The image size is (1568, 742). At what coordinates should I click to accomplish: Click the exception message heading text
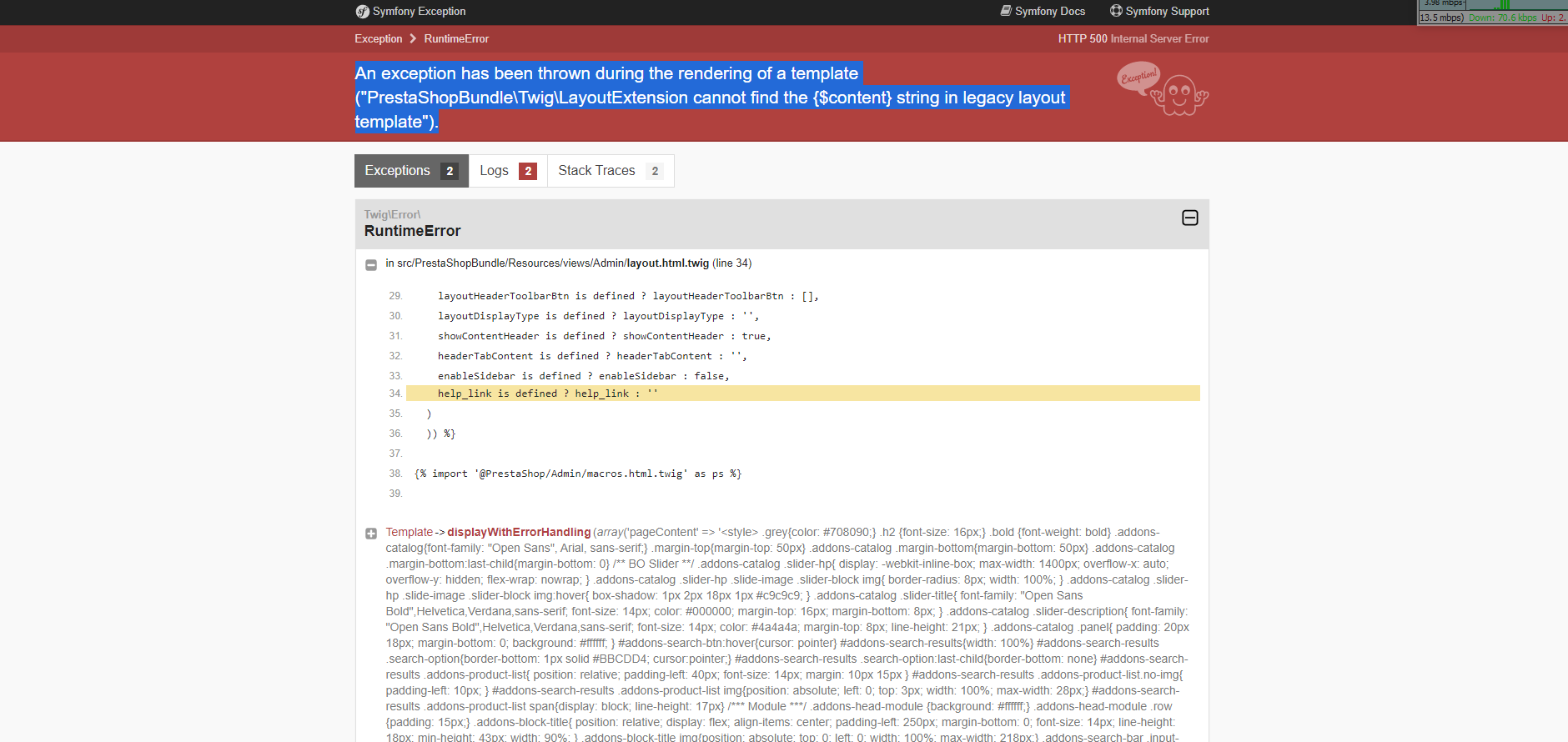pos(710,98)
